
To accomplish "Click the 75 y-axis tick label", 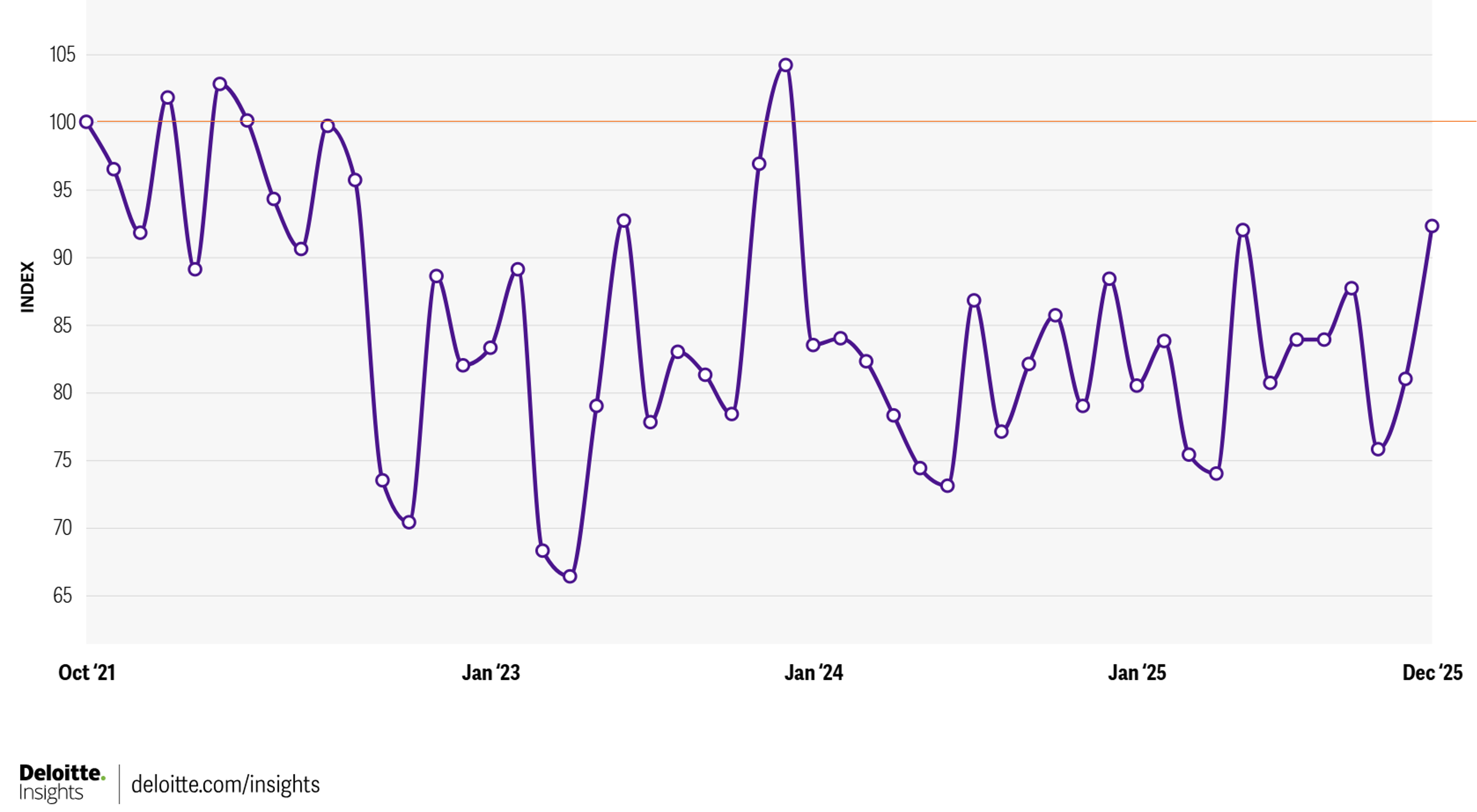I will click(63, 461).
